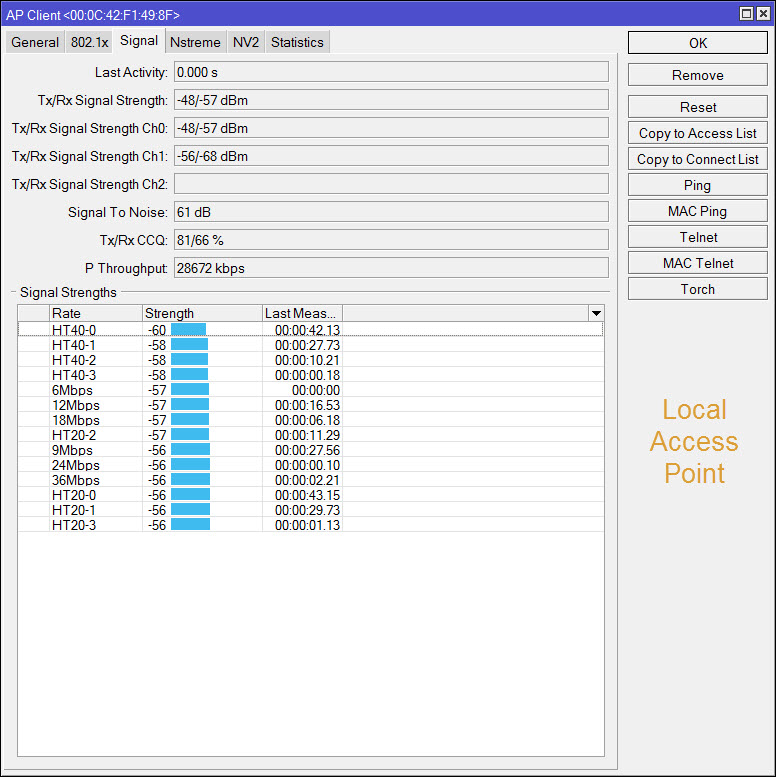Image resolution: width=776 pixels, height=777 pixels.
Task: Open the Nstreme tab
Action: coord(195,42)
